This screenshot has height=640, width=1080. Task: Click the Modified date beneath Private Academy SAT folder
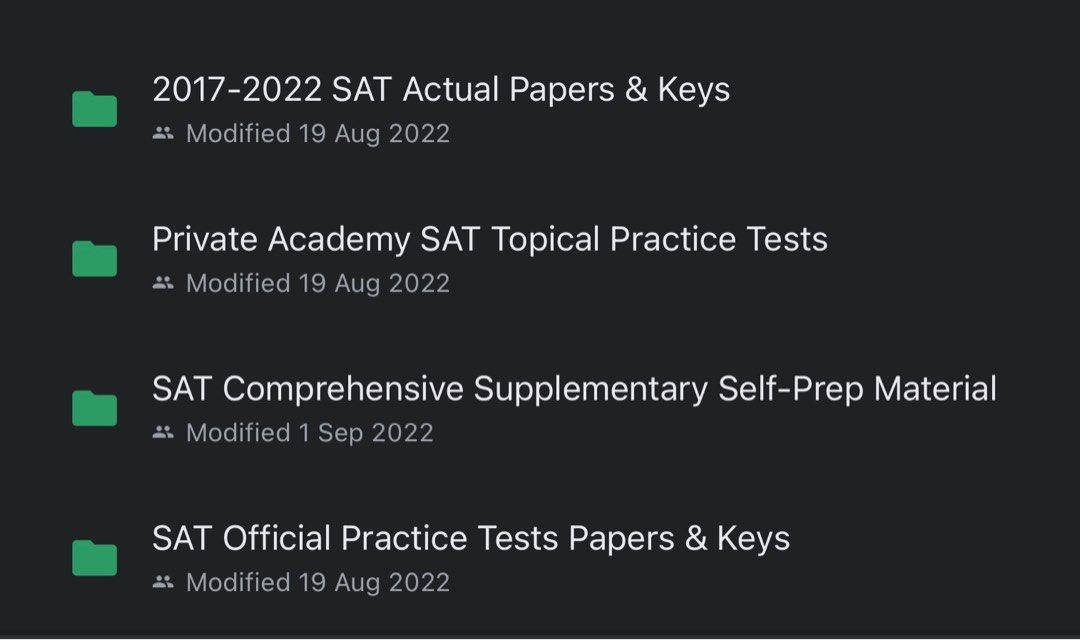pyautogui.click(x=317, y=283)
